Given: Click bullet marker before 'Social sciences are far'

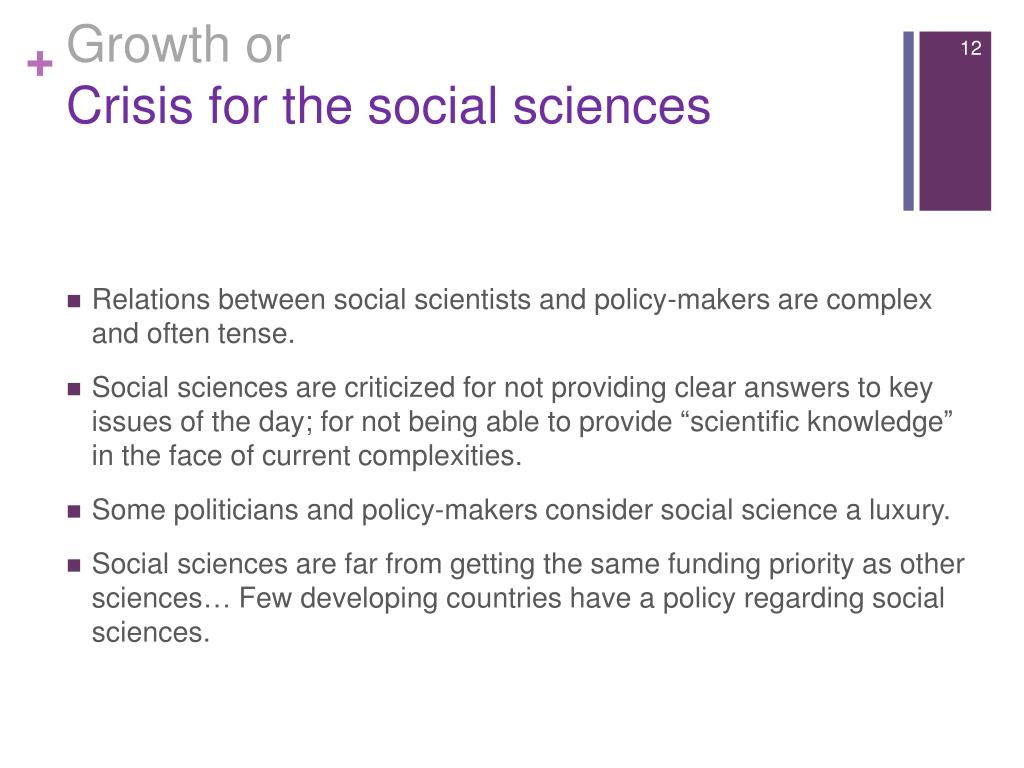Looking at the screenshot, I should point(74,565).
